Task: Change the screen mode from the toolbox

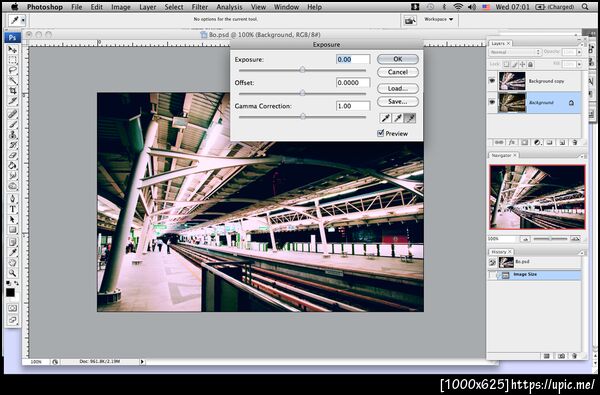Action: point(13,320)
